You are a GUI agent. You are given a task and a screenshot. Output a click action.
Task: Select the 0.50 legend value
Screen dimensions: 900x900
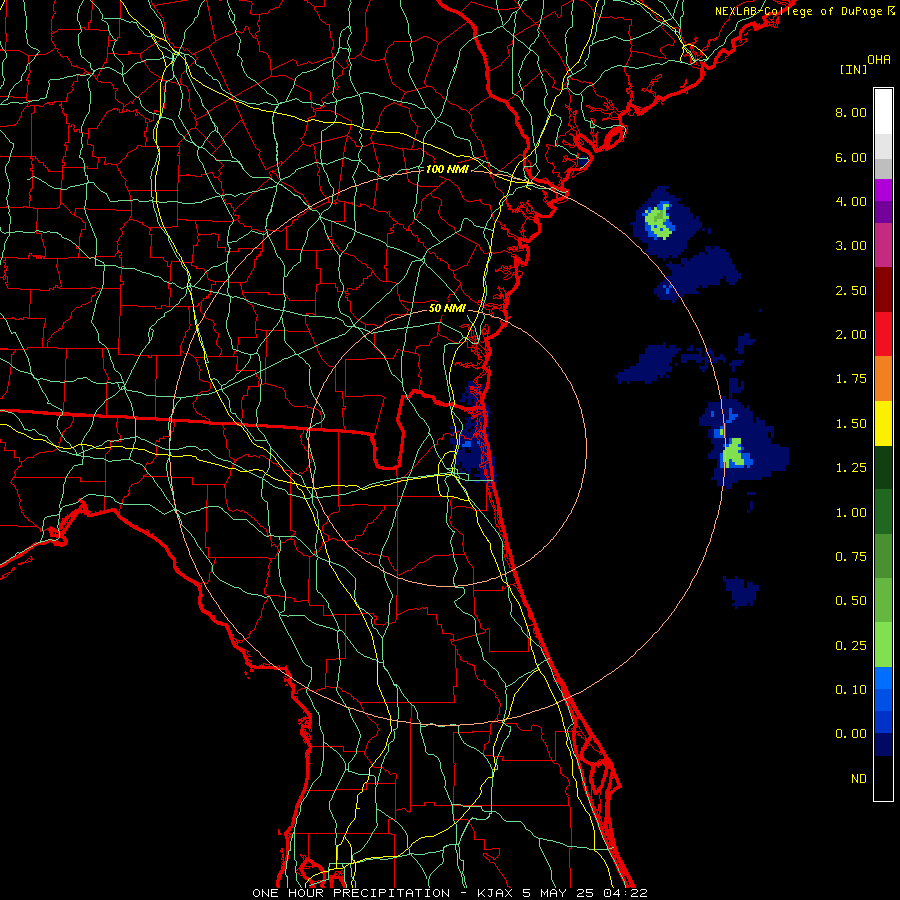pyautogui.click(x=851, y=601)
